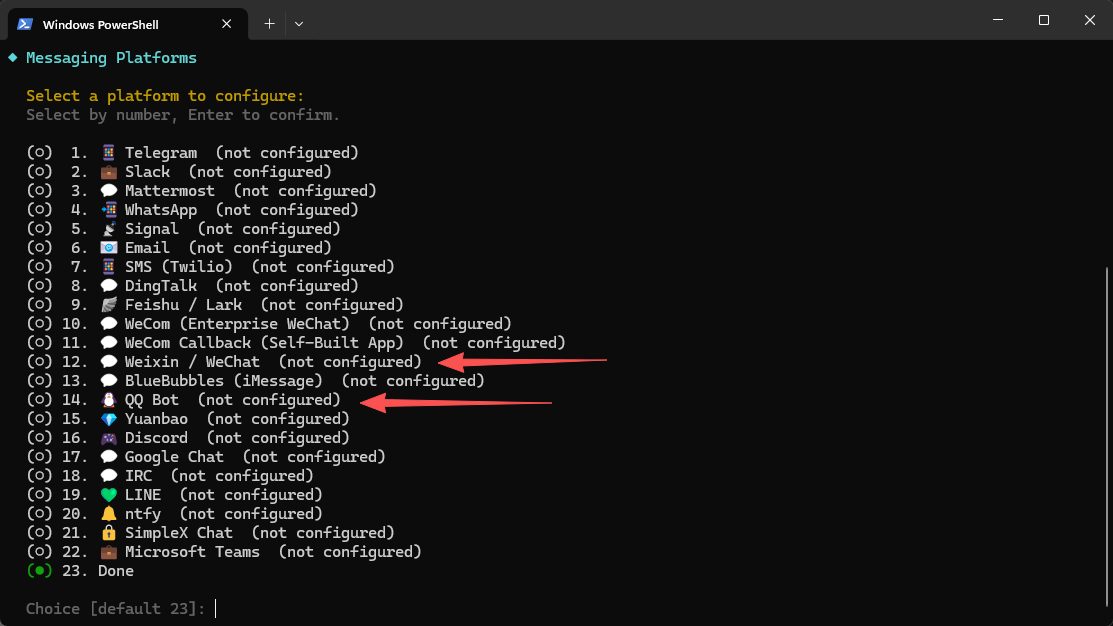Click the Telegram phone emoji icon
Viewport: 1113px width, 626px height.
(x=109, y=153)
